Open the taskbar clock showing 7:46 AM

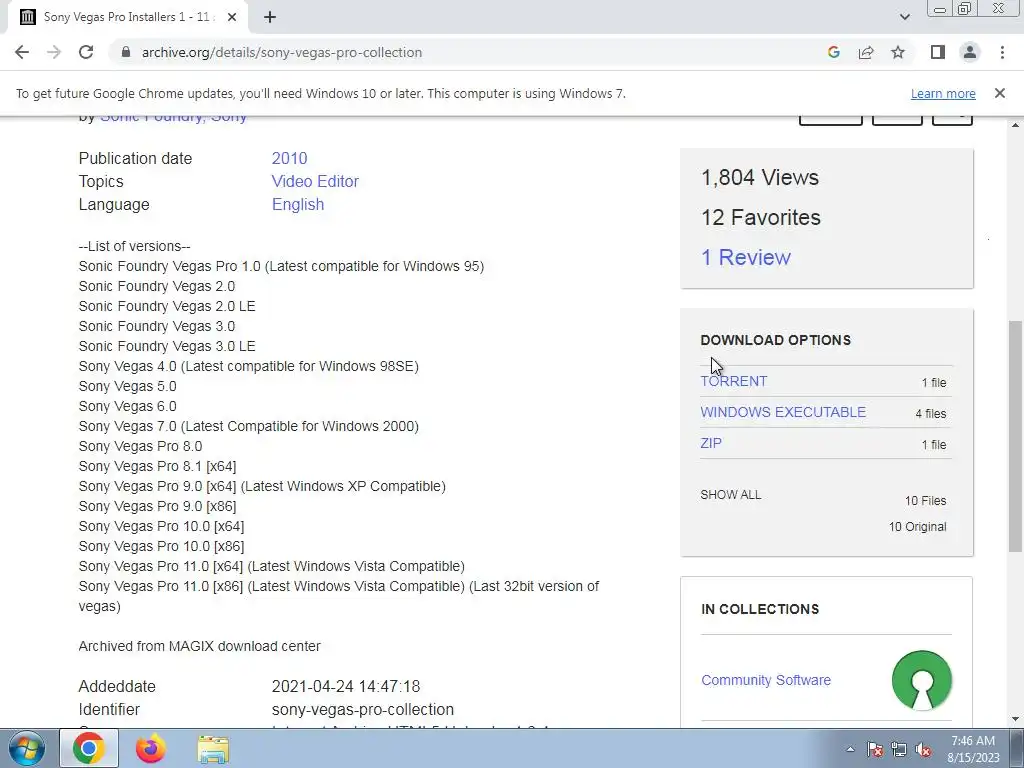click(x=973, y=749)
